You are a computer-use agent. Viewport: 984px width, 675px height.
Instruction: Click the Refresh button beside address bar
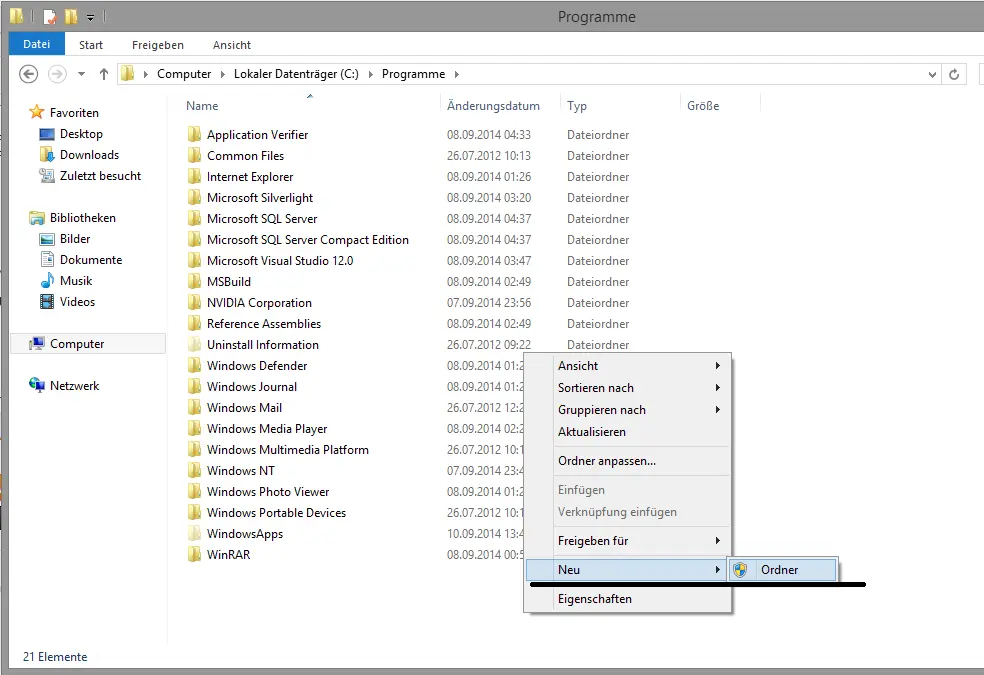[954, 74]
